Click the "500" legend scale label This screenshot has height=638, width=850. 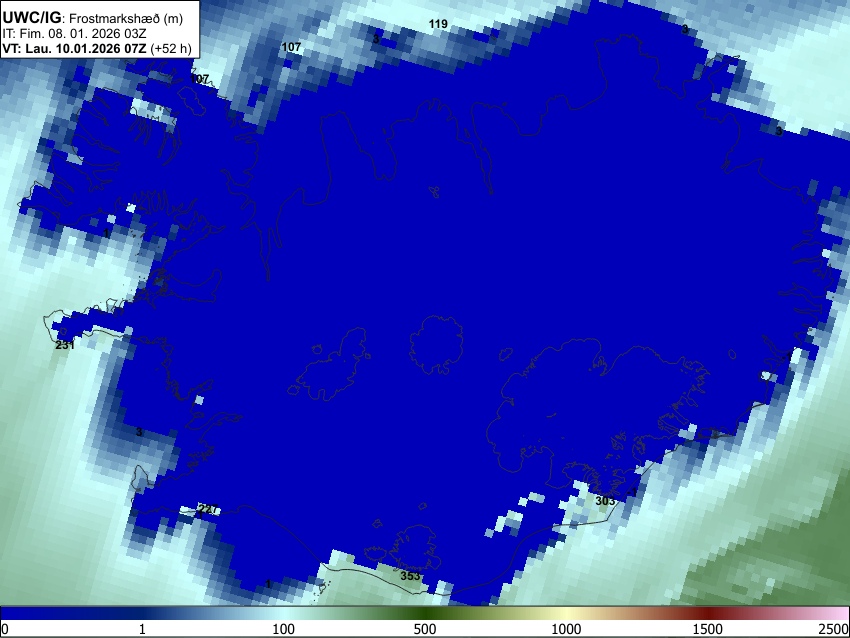pos(424,629)
